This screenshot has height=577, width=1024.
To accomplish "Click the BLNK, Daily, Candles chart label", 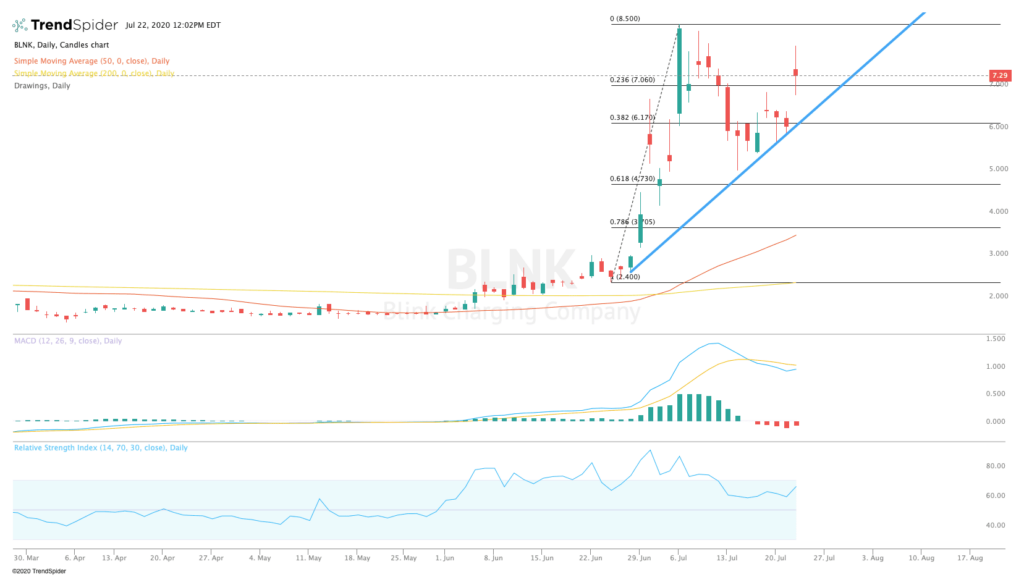I will (61, 45).
